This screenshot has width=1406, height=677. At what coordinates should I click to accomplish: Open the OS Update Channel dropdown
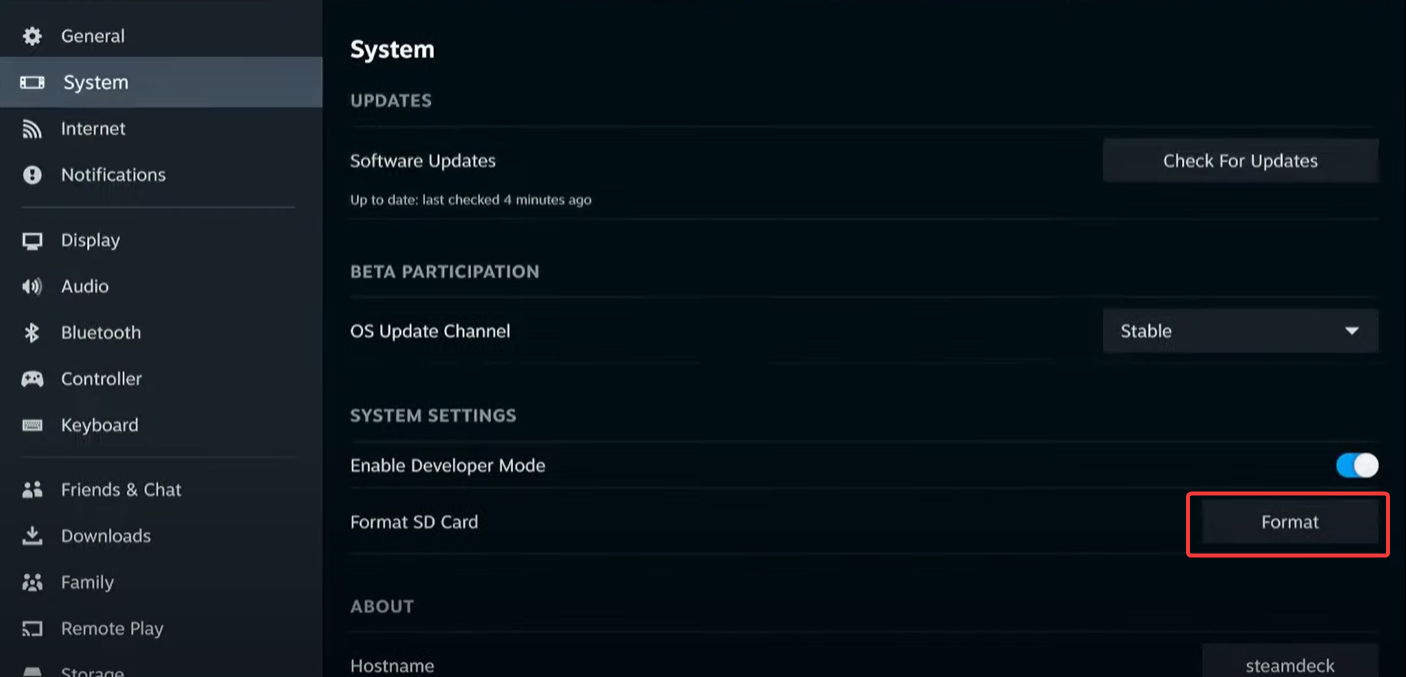click(1240, 331)
